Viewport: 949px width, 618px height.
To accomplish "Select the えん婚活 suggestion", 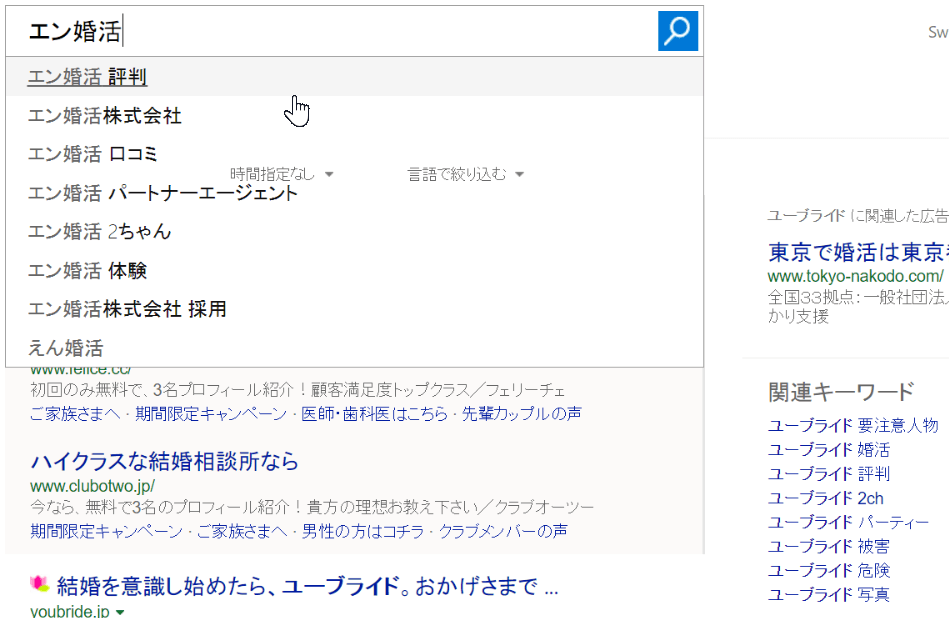I will [x=66, y=348].
